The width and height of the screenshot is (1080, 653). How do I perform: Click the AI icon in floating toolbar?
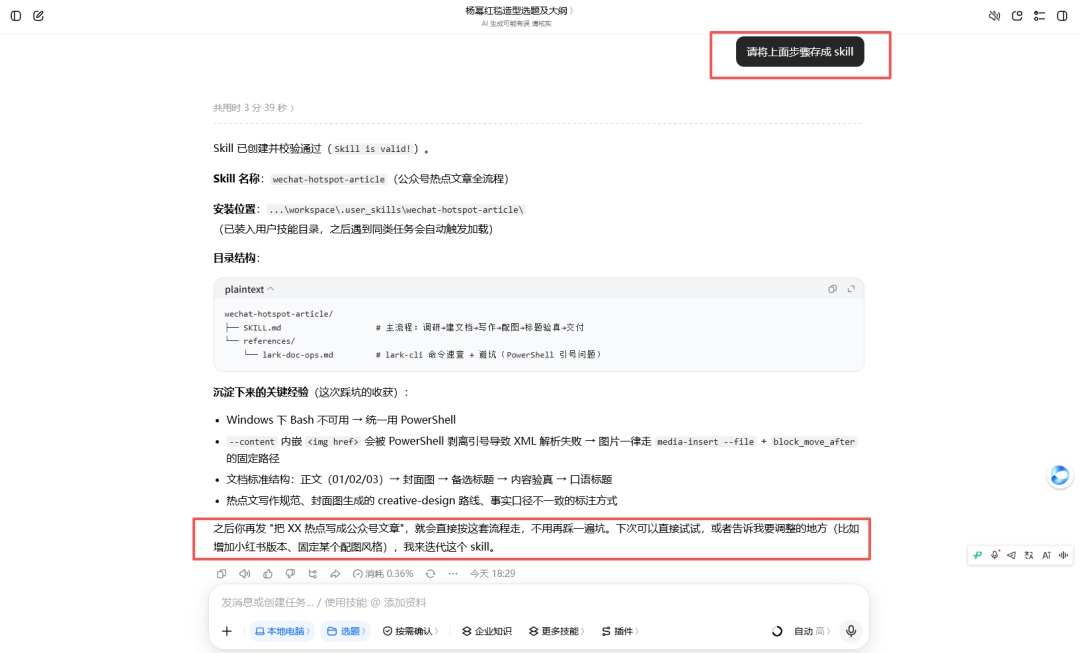pyautogui.click(x=1046, y=555)
